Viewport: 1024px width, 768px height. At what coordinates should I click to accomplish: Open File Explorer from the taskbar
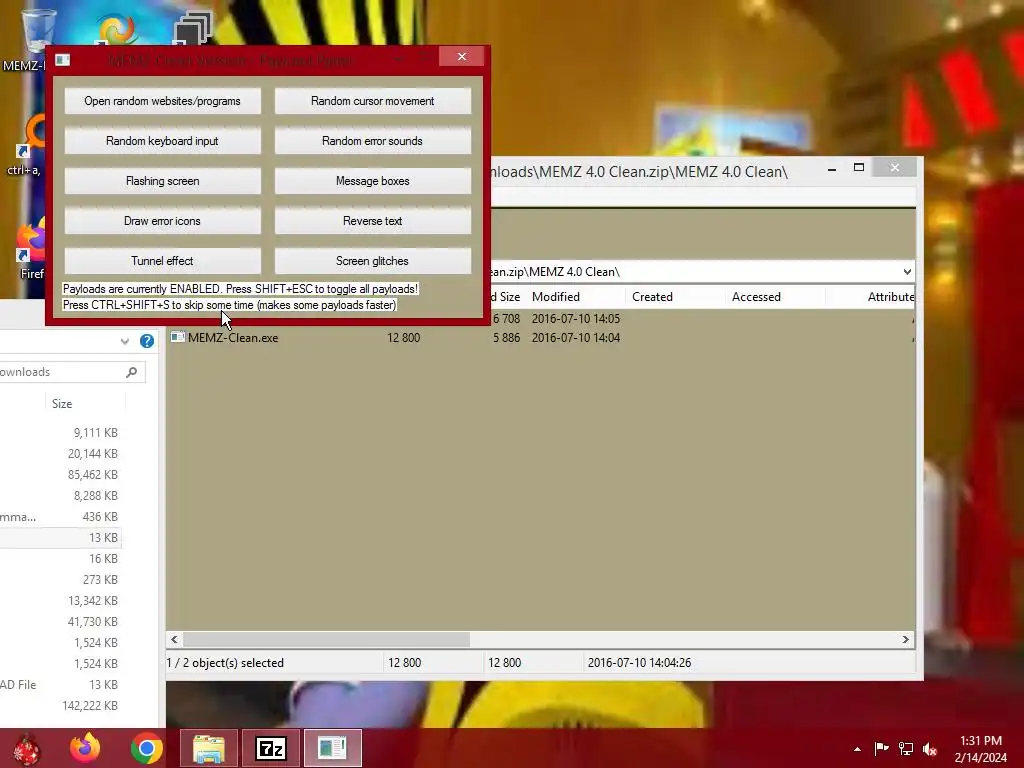click(208, 748)
